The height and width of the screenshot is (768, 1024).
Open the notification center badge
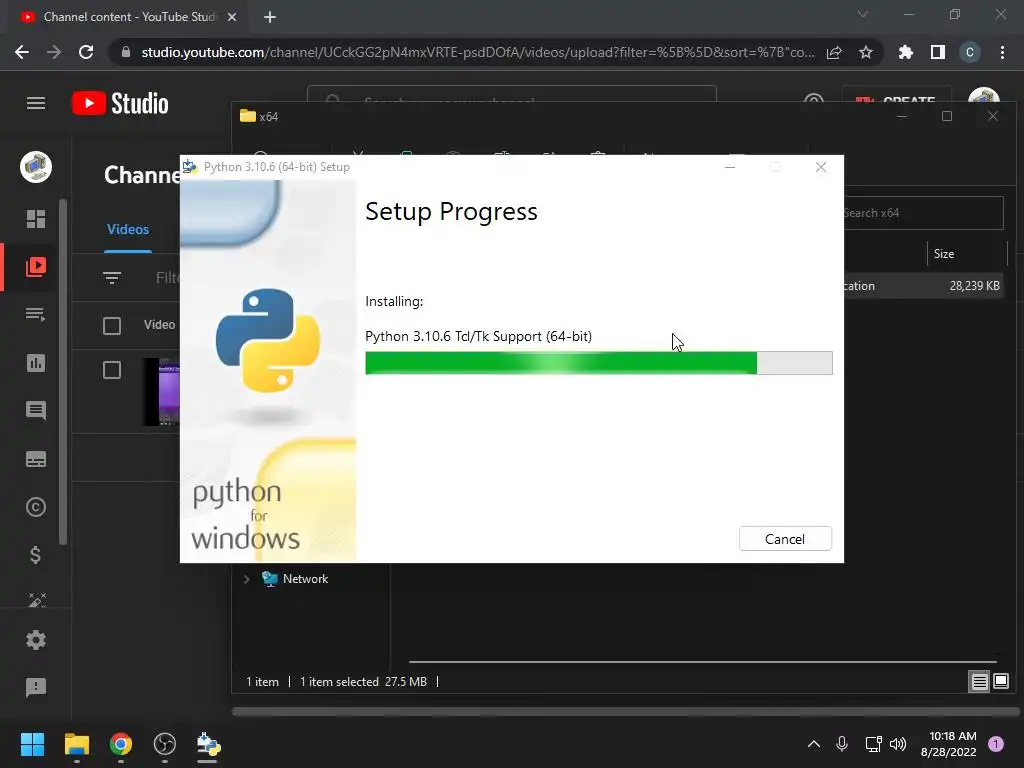coord(996,744)
